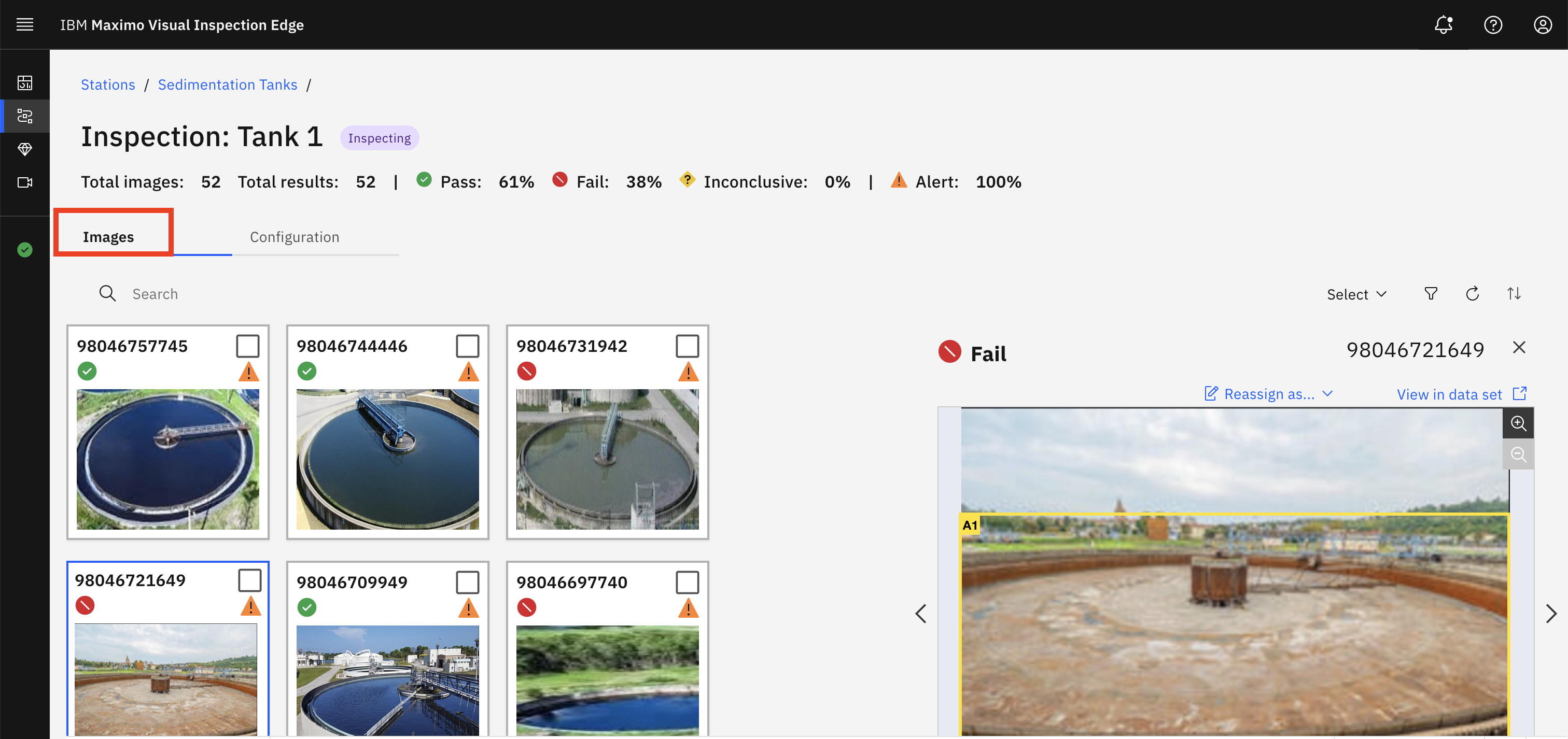Open the input sources camera sidebar icon
1568x739 pixels.
(x=24, y=182)
